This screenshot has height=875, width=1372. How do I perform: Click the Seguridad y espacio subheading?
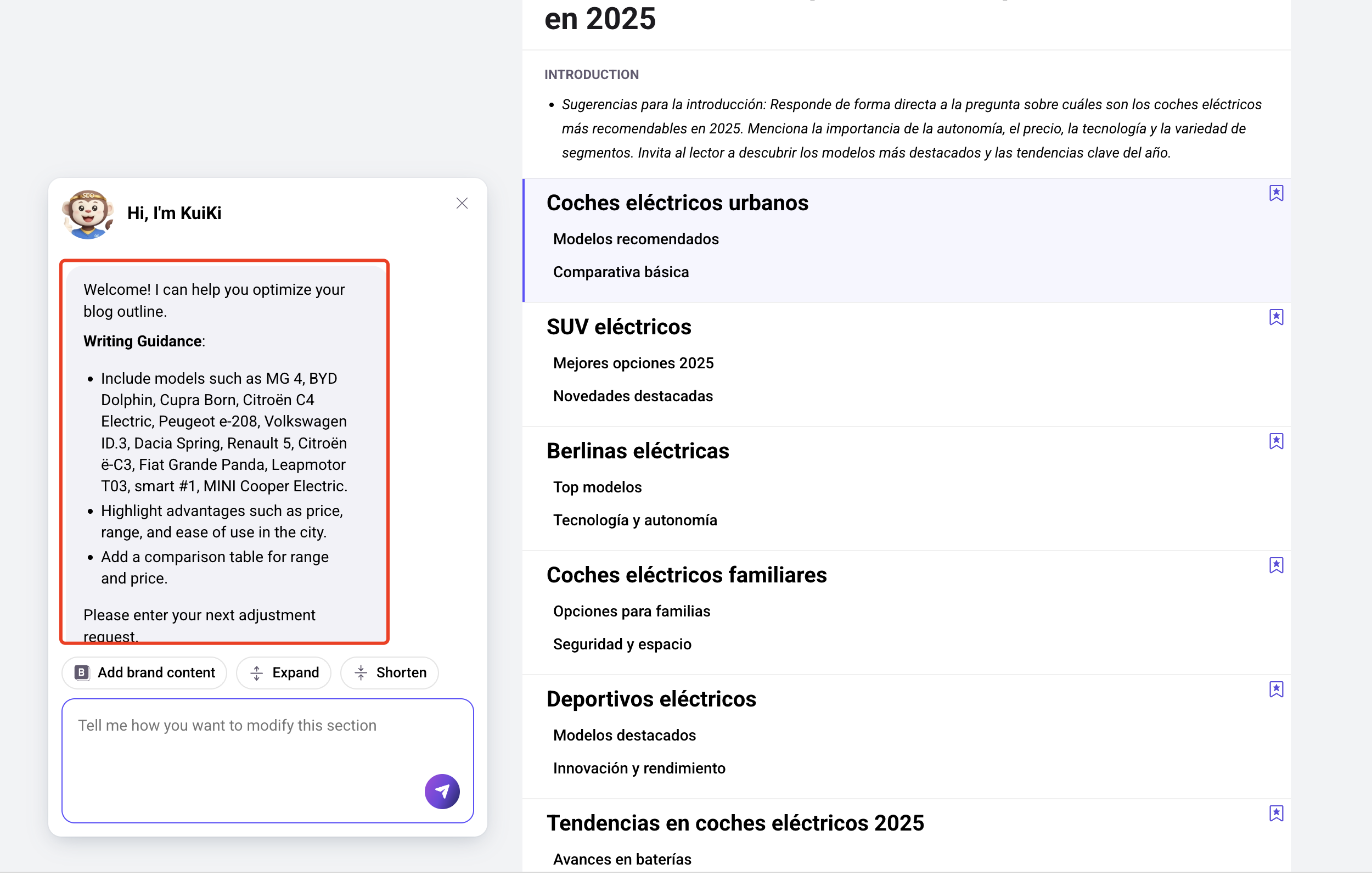tap(622, 646)
